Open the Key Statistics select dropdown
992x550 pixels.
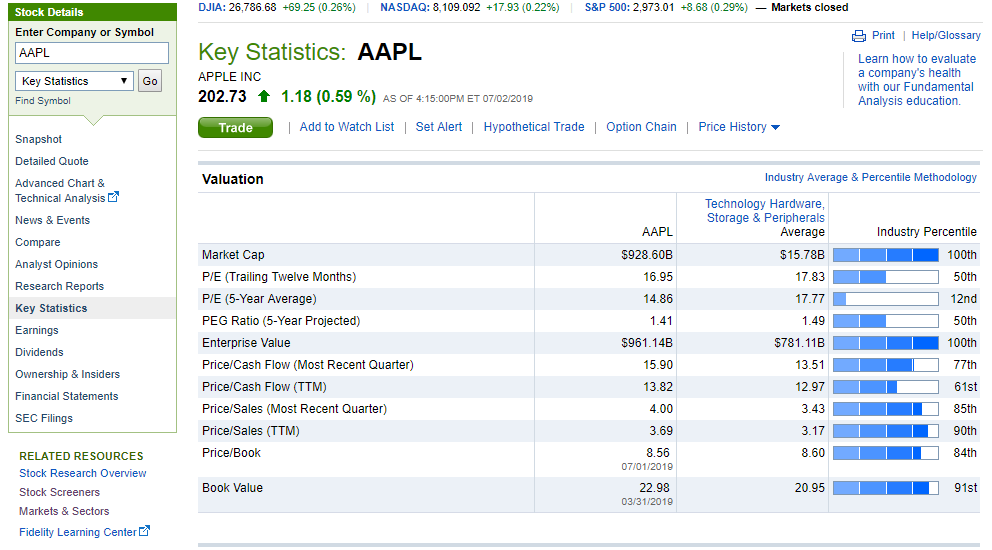click(75, 81)
